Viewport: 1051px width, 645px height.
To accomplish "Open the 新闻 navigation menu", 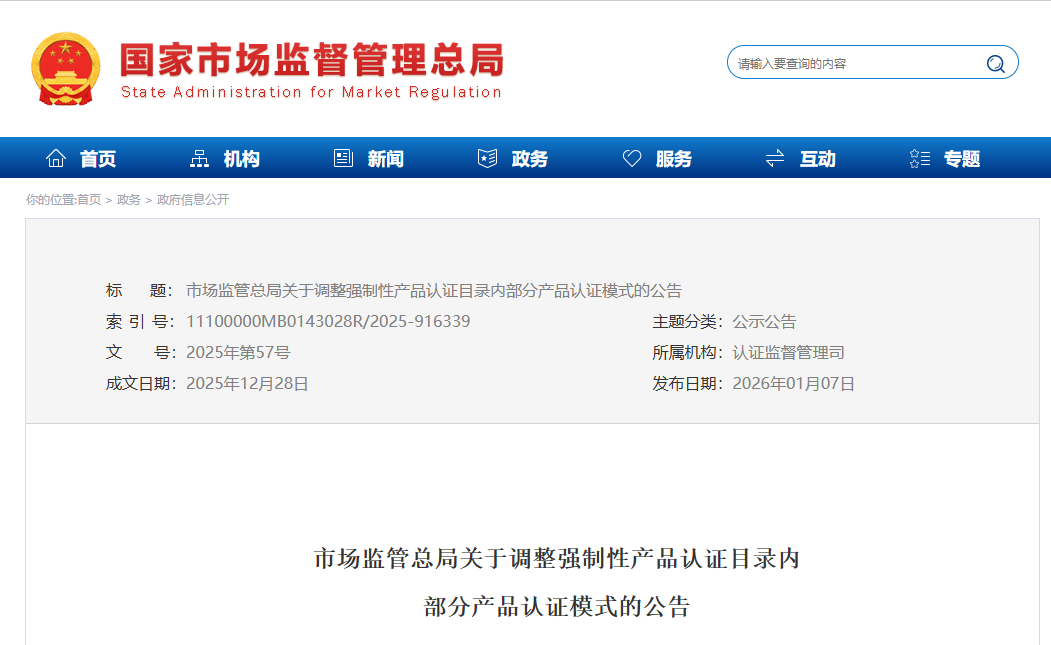I will coord(384,158).
